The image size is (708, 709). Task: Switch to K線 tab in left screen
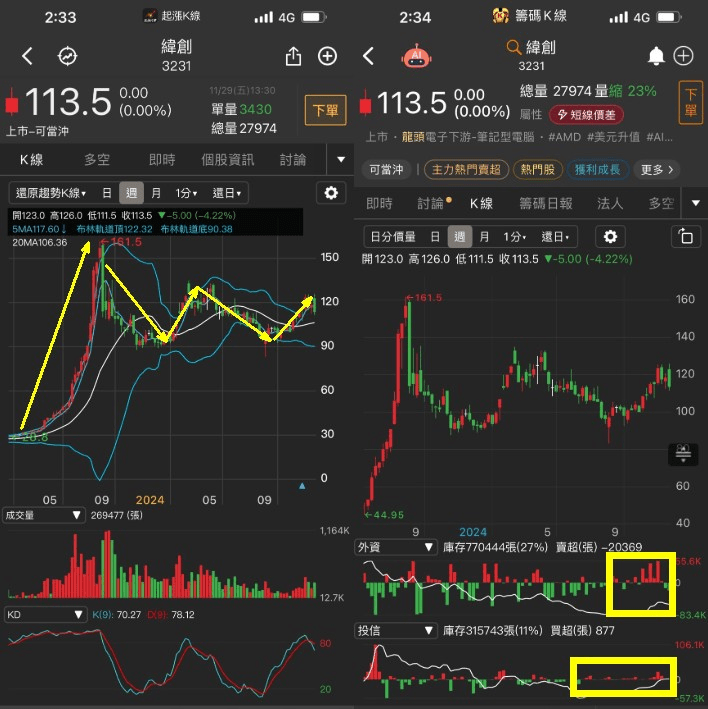31,160
